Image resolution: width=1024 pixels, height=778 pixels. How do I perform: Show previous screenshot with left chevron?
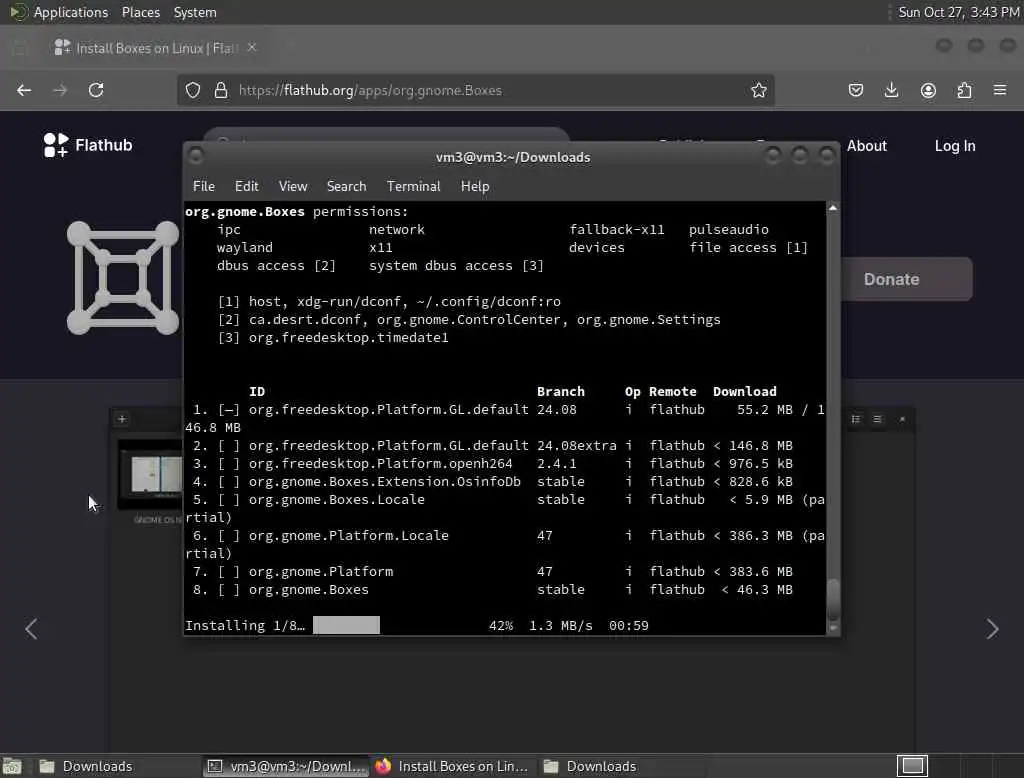[x=31, y=629]
